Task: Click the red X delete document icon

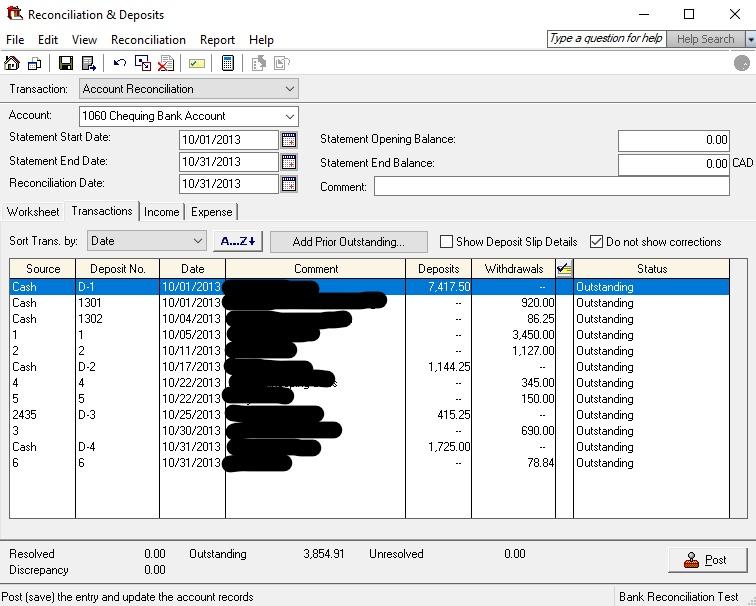Action: (x=166, y=63)
